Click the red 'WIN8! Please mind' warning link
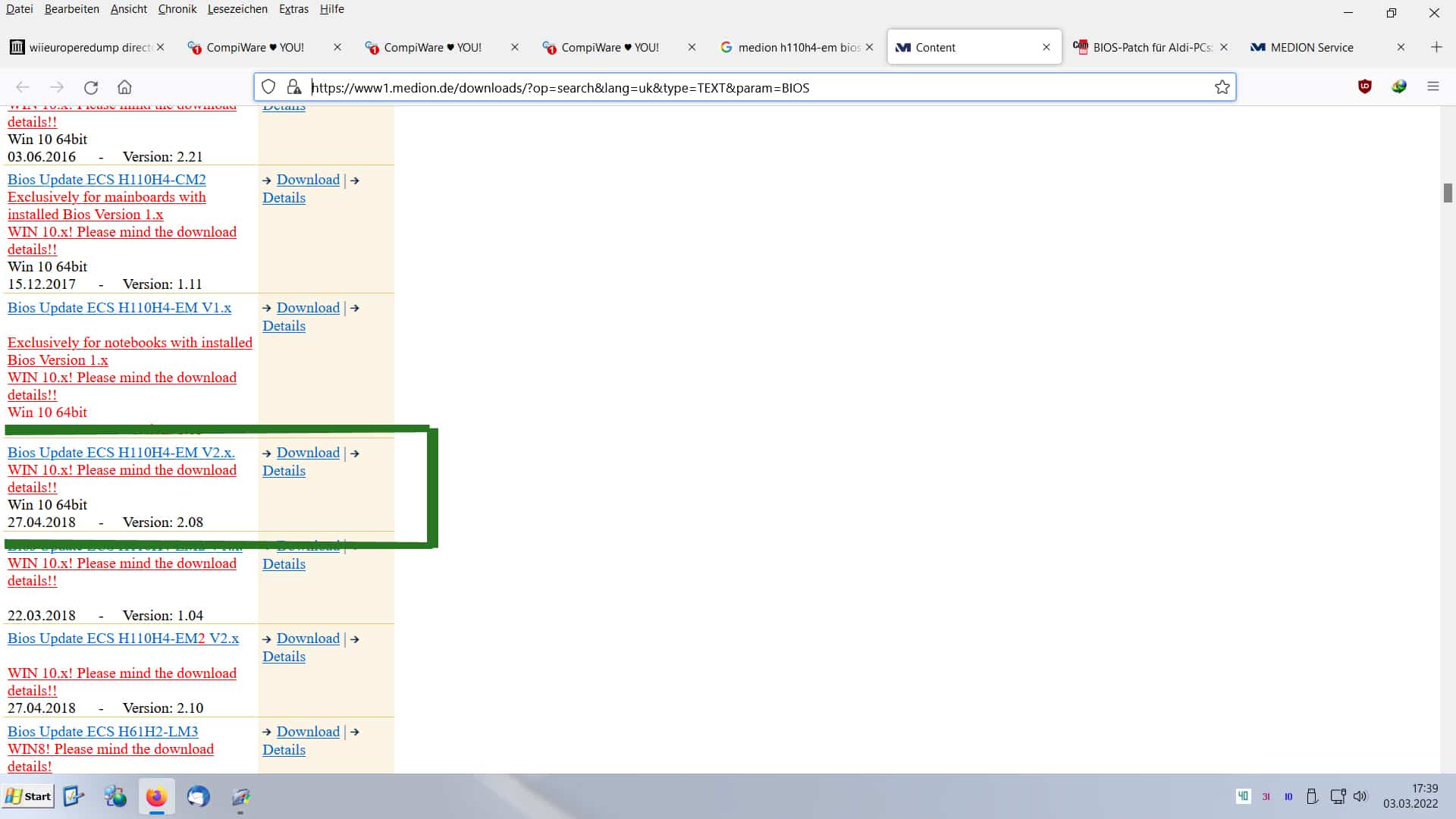Viewport: 1456px width, 819px height. point(111,758)
